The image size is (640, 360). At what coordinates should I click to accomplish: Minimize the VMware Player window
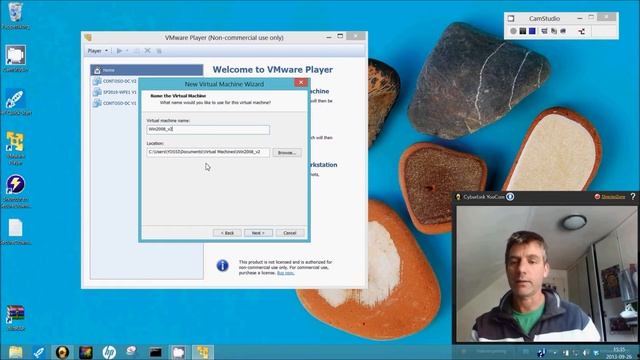[x=329, y=37]
